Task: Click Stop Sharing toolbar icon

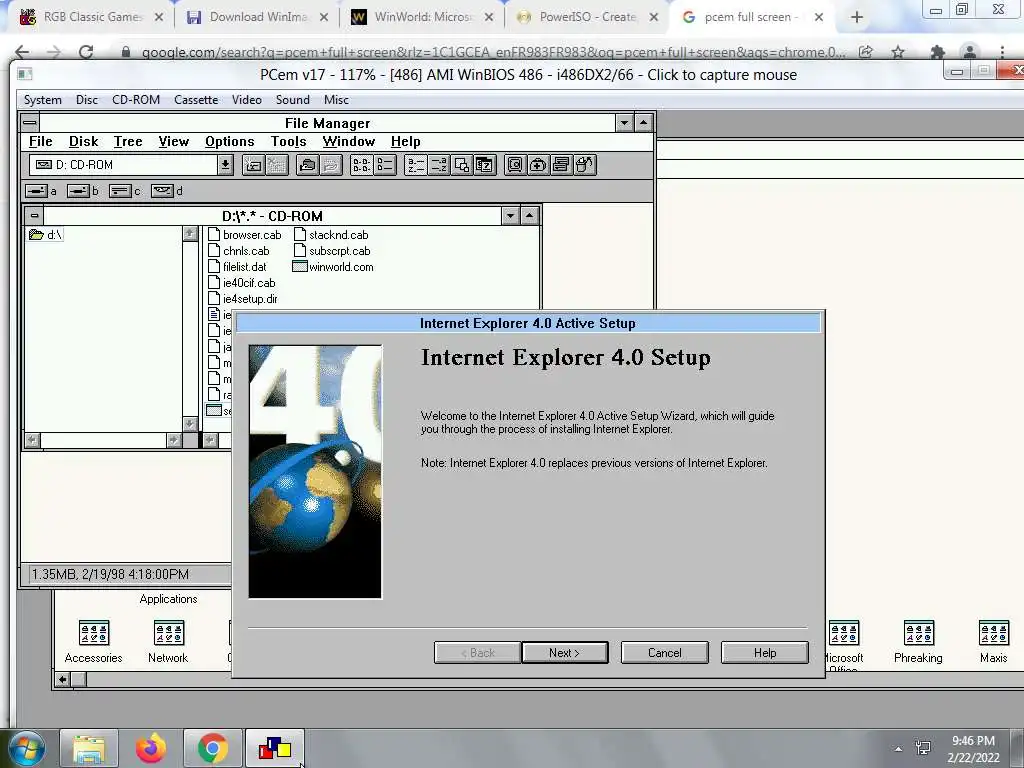Action: pos(330,165)
